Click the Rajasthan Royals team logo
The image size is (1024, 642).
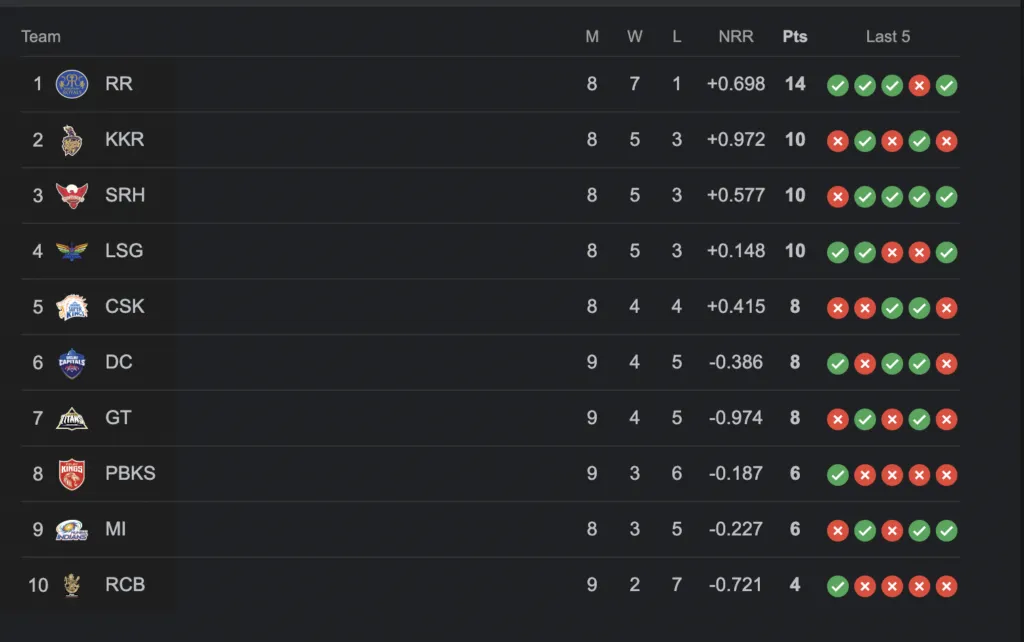pos(72,84)
